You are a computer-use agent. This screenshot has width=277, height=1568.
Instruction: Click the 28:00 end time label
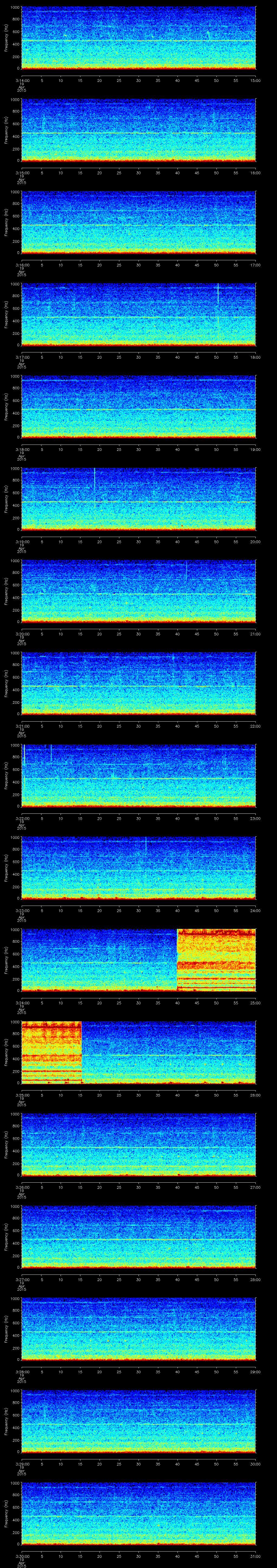(x=256, y=1279)
